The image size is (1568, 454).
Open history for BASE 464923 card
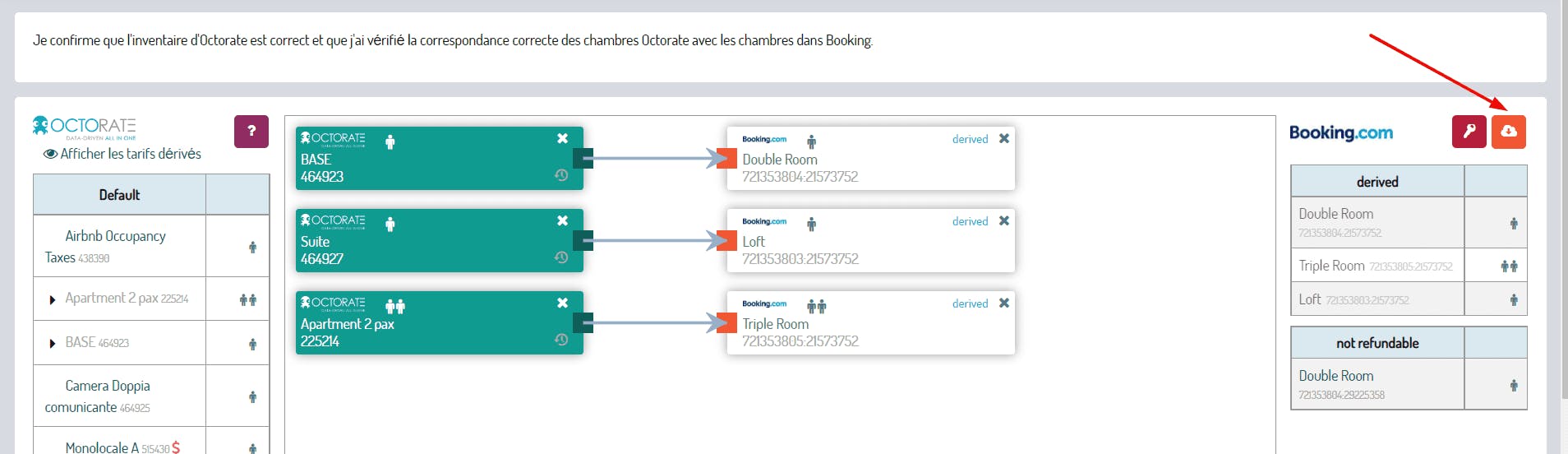click(561, 175)
